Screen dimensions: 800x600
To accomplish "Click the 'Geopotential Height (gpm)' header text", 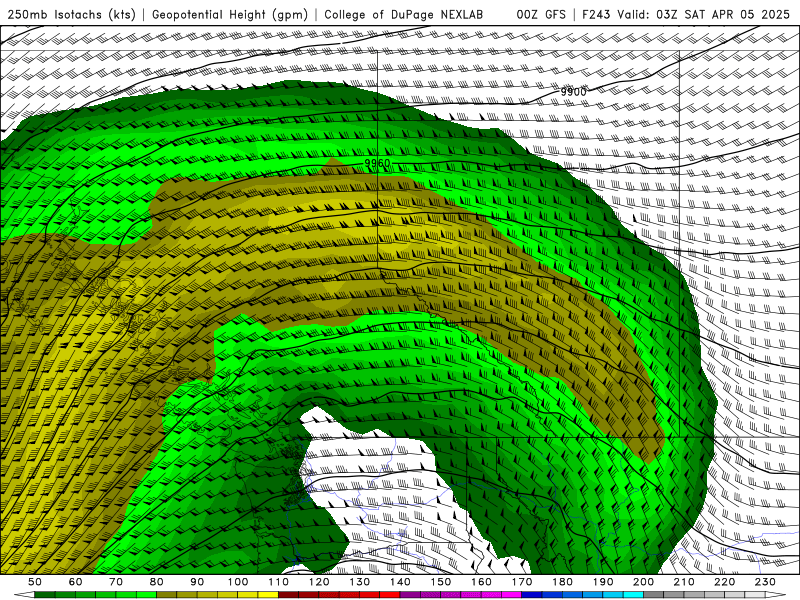I will [230, 14].
